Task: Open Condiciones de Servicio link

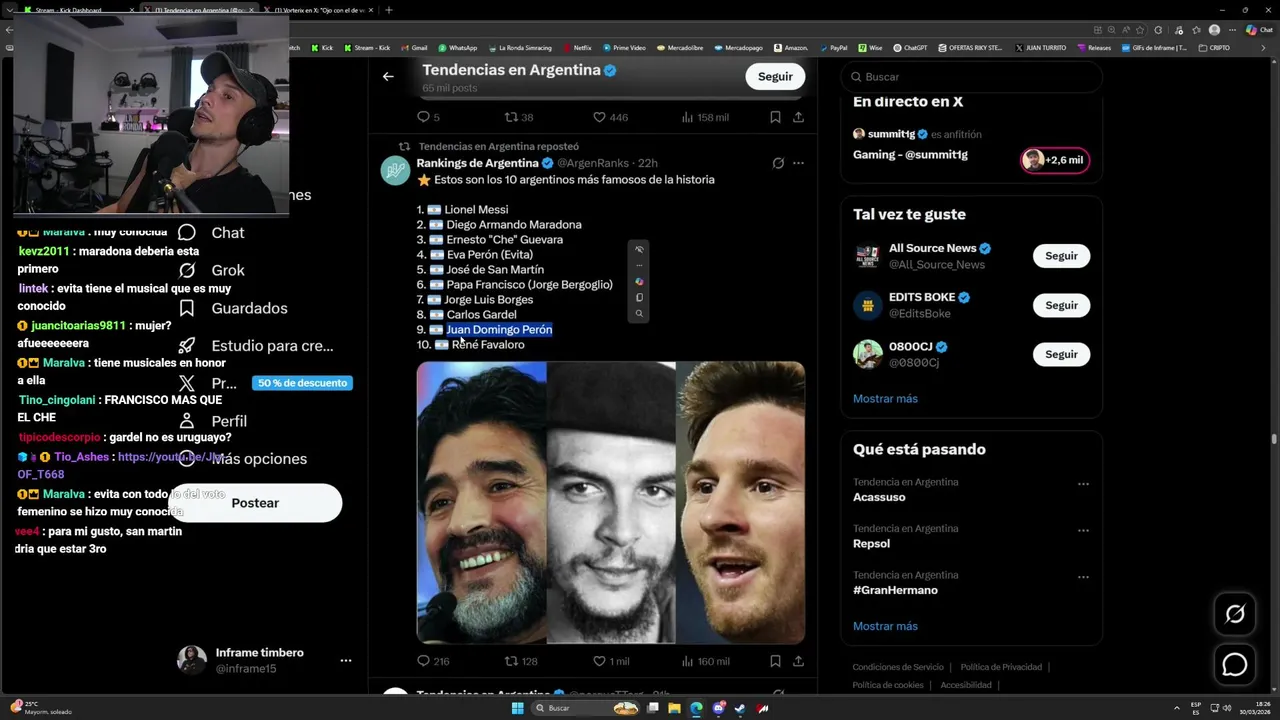Action: [897, 667]
